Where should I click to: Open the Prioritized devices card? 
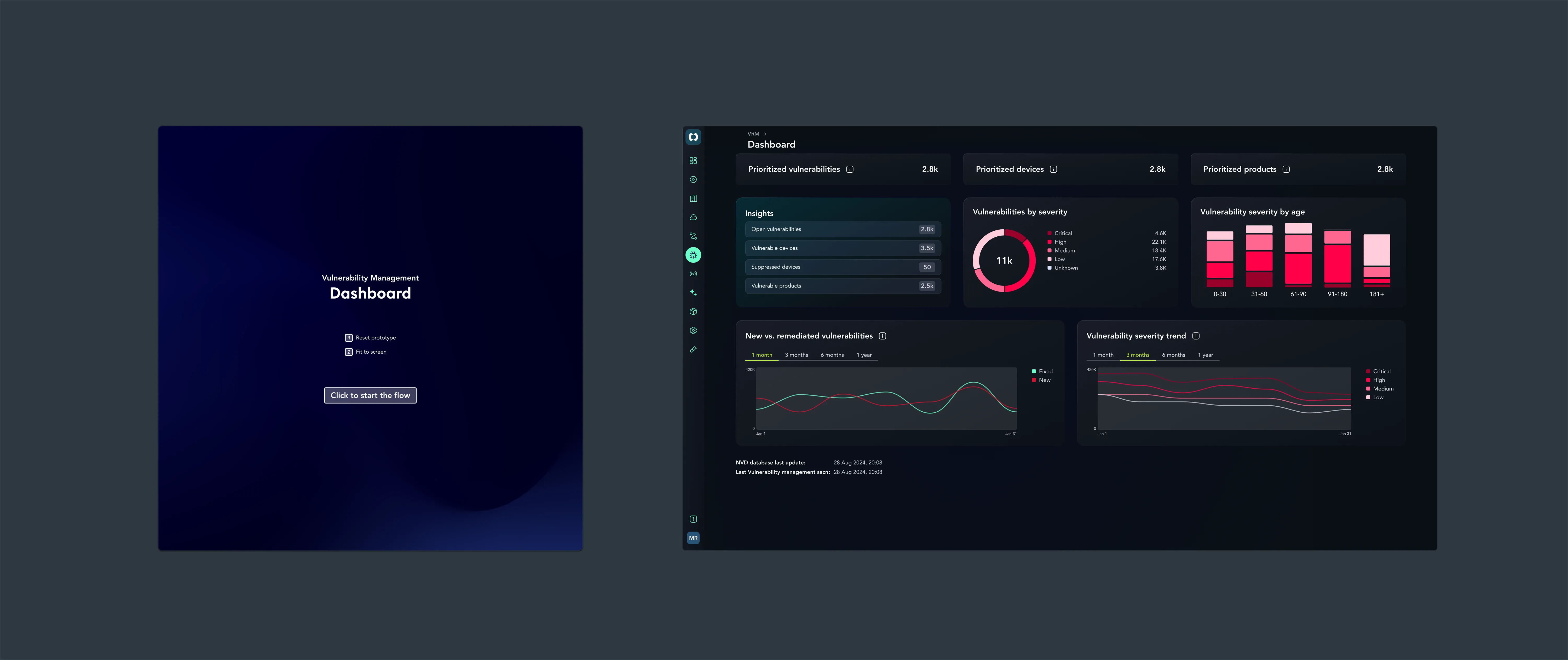pos(1071,169)
